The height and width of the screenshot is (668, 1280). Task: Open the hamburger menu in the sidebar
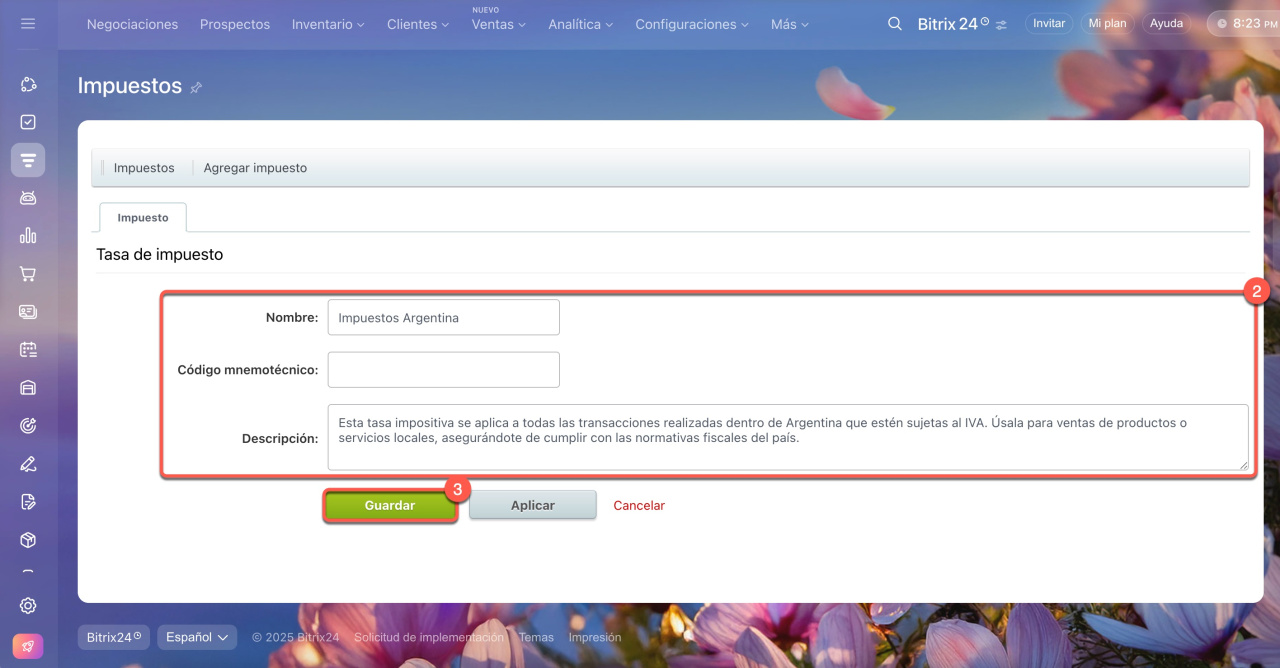click(28, 23)
